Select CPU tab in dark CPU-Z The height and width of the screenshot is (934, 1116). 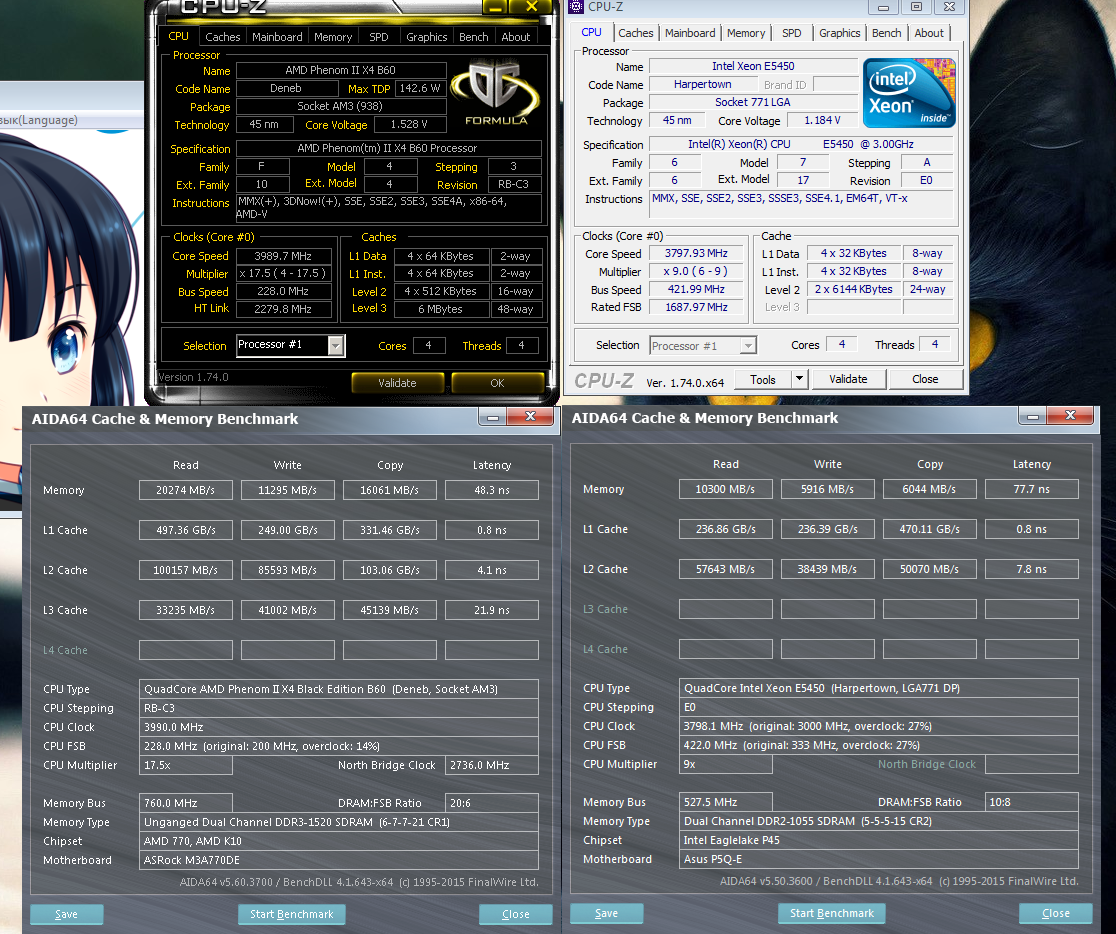[x=179, y=36]
